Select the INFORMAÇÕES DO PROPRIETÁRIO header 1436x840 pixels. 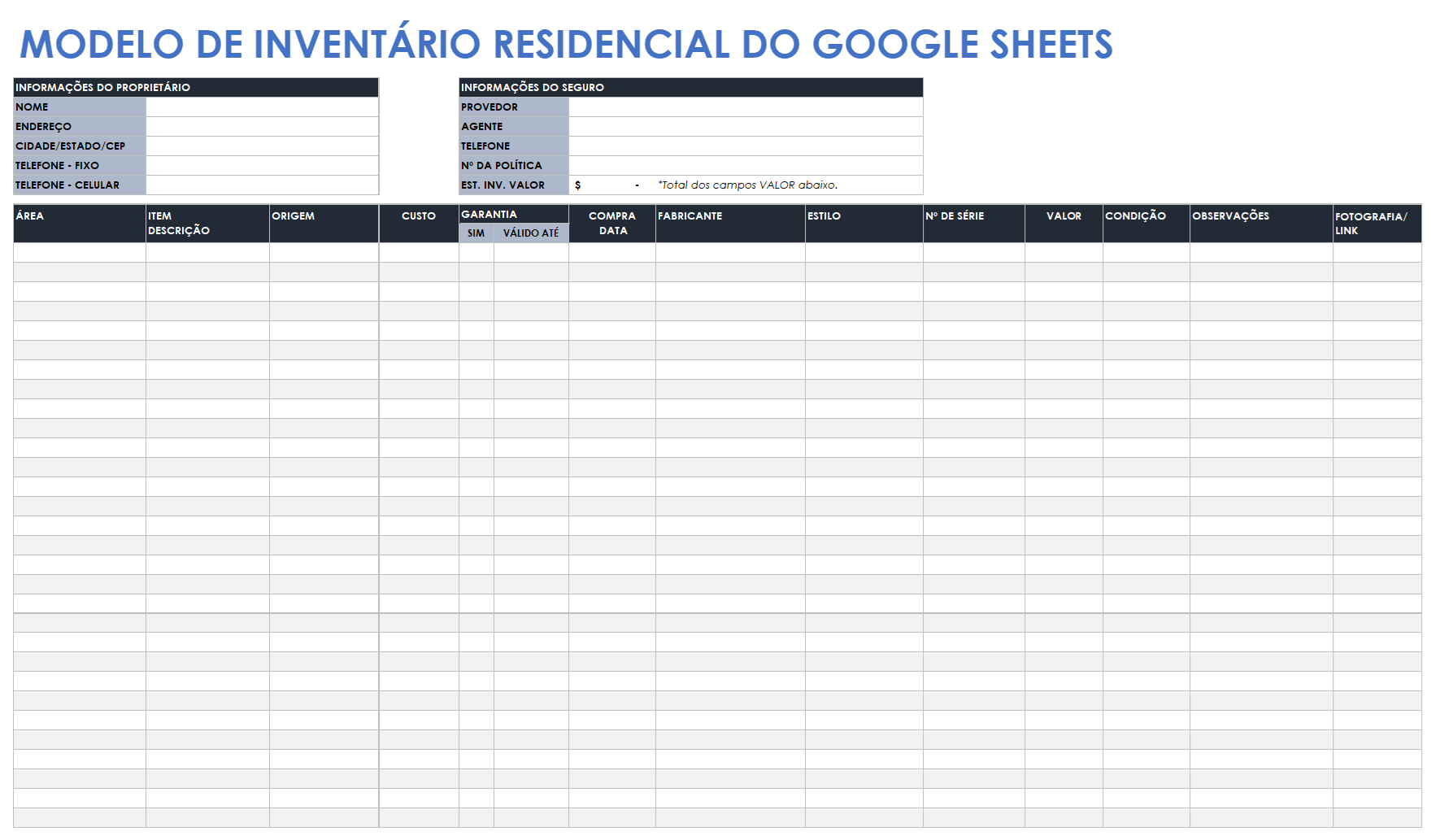click(x=196, y=87)
